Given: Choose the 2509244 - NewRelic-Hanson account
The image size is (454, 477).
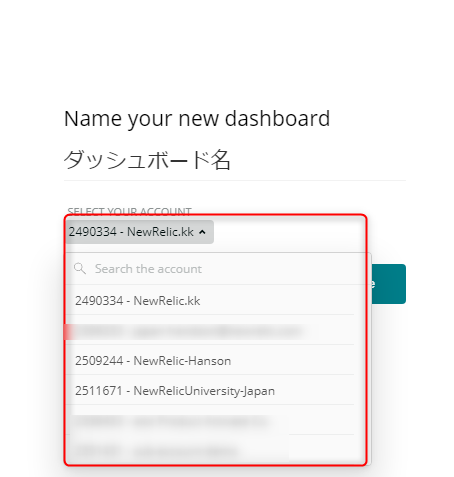Looking at the screenshot, I should click(x=210, y=361).
